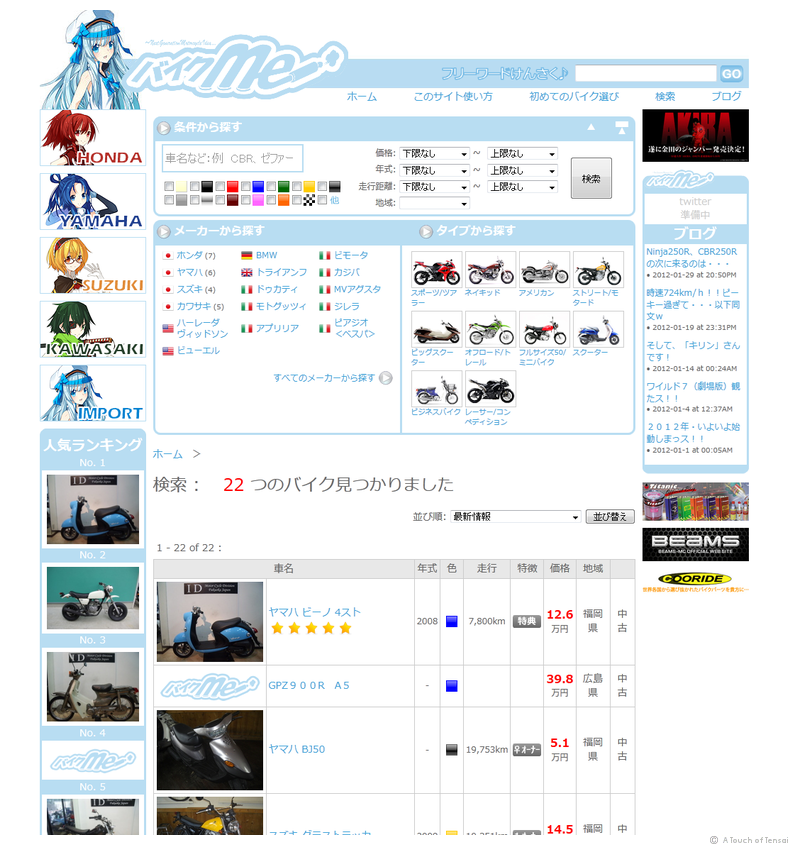
Task: Select the ストリート/モタード bike type icon
Action: pos(598,269)
